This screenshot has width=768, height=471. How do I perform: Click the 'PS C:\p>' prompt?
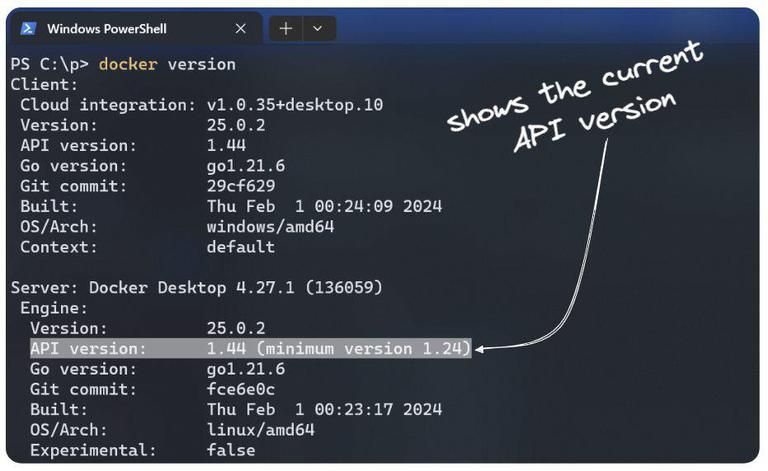tap(49, 64)
